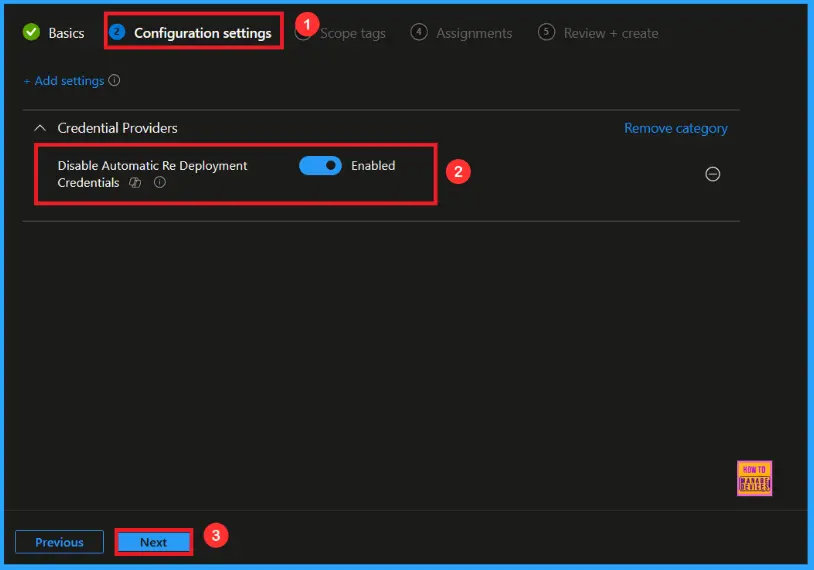Click the step 4 circle before Assignments
The image size is (814, 570).
pyautogui.click(x=419, y=33)
